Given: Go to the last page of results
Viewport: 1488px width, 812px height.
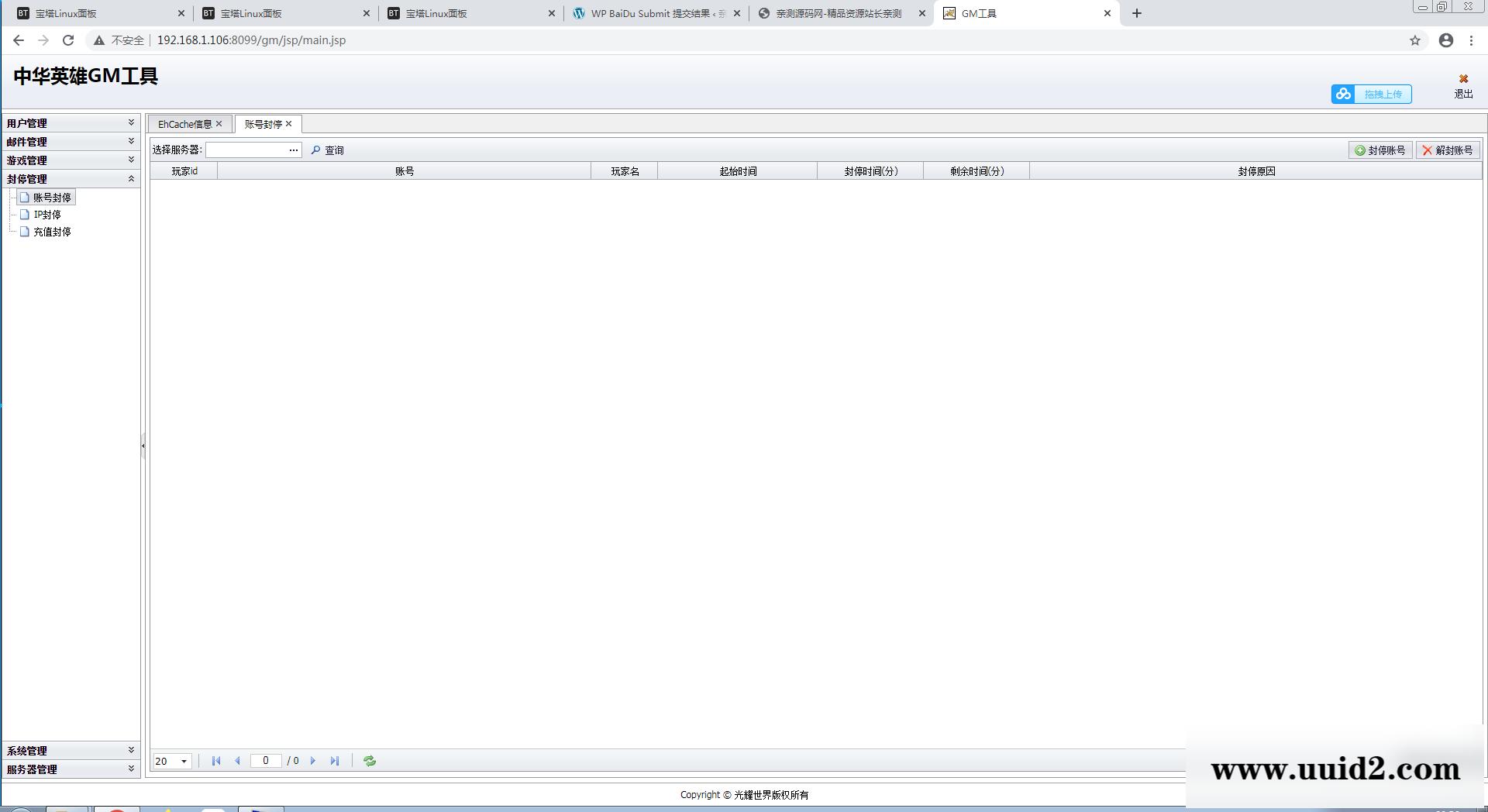Looking at the screenshot, I should point(335,761).
